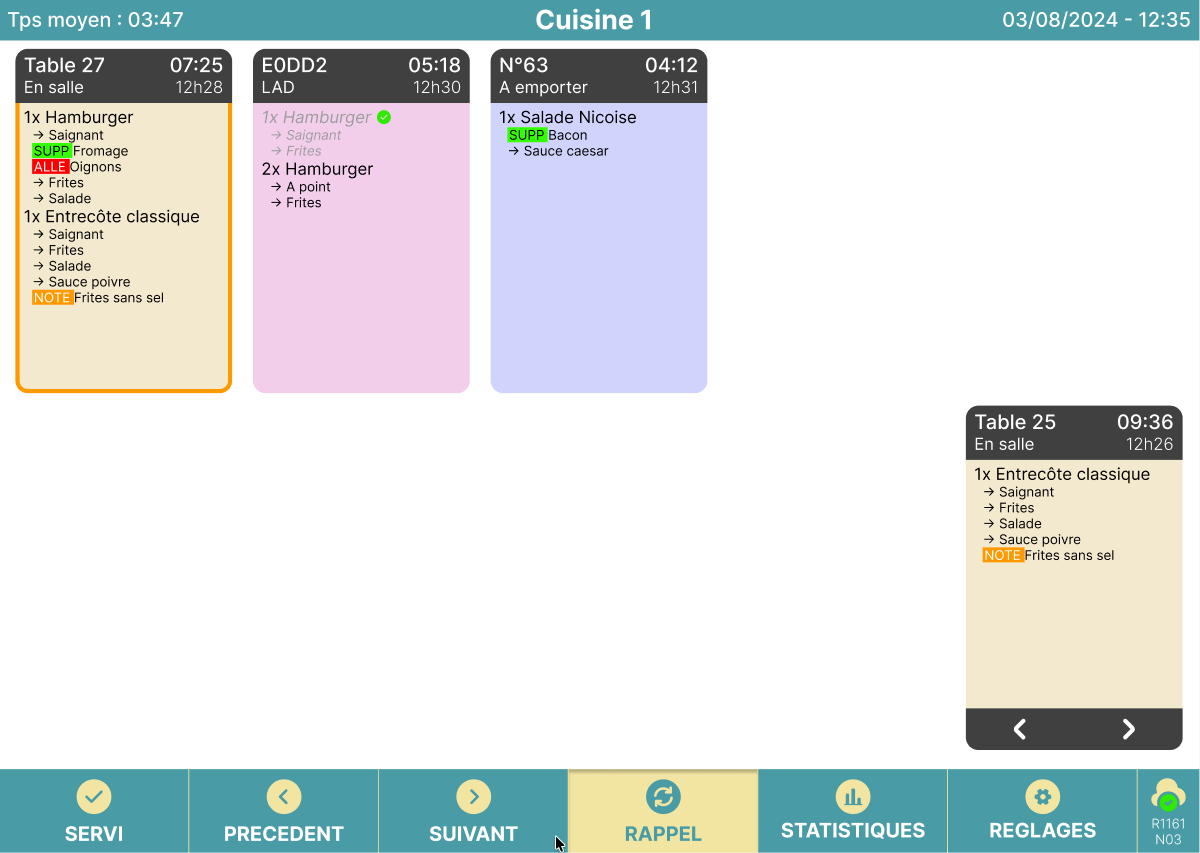Click NOTE Frites sans sel in Table 25

pos(1048,555)
